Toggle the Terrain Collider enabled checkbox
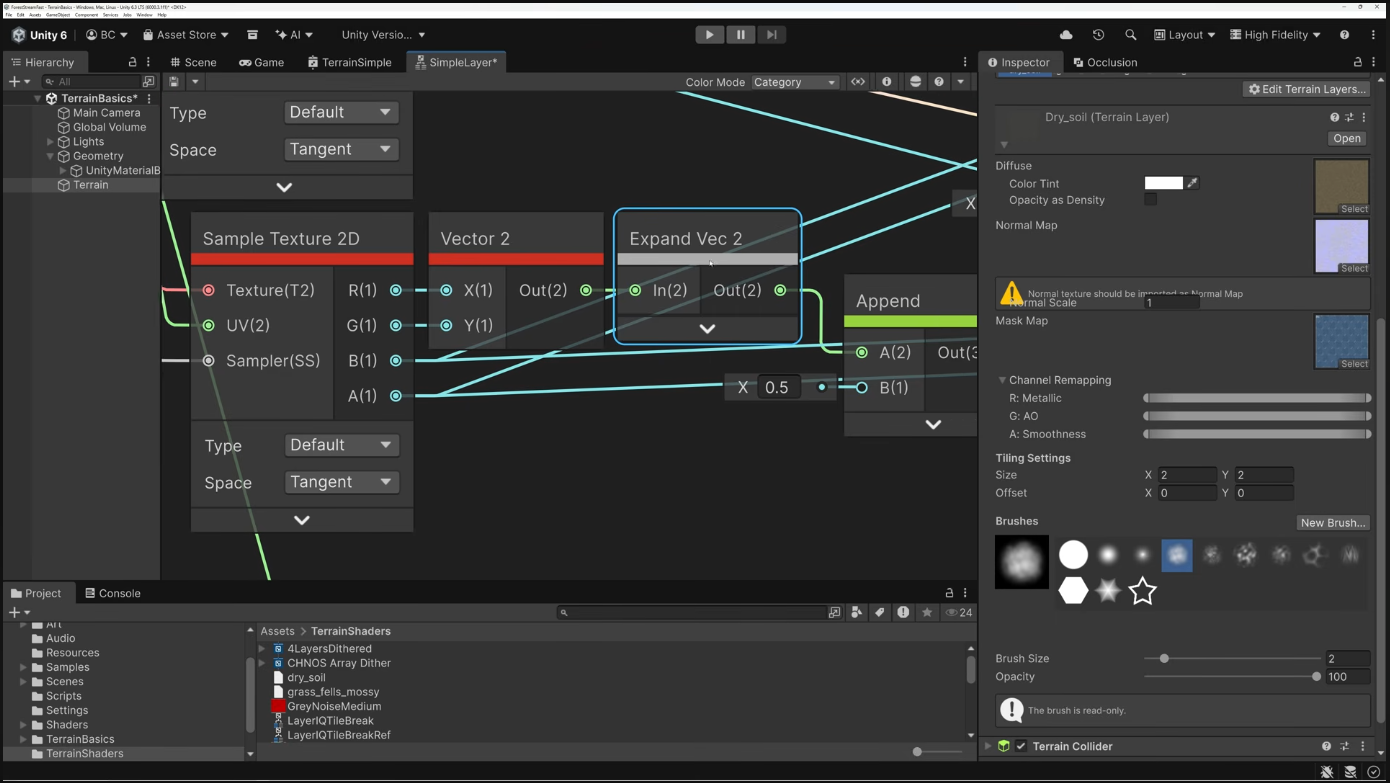The width and height of the screenshot is (1390, 783). [x=1021, y=746]
